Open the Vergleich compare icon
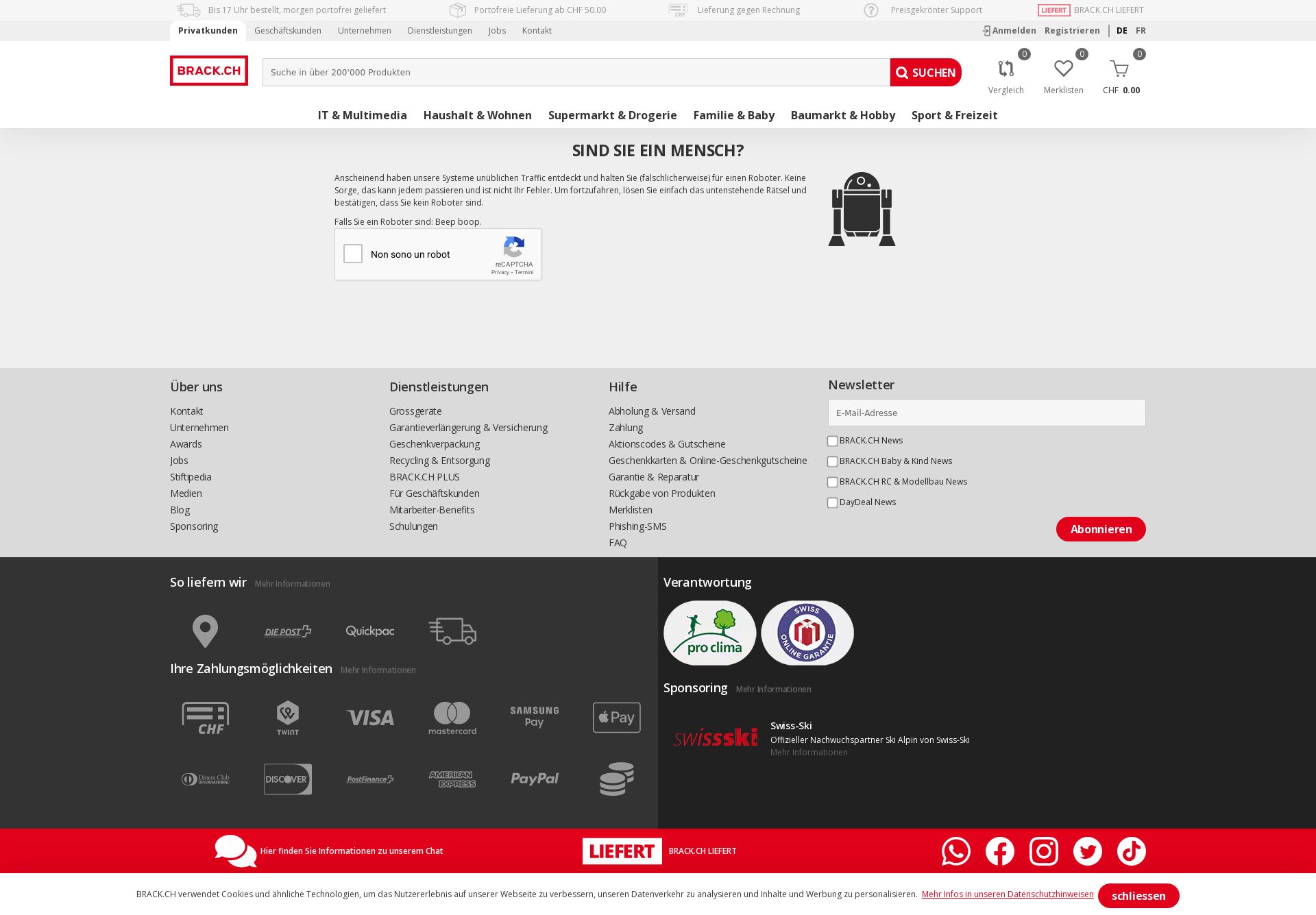Image resolution: width=1316 pixels, height=915 pixels. pos(1006,69)
